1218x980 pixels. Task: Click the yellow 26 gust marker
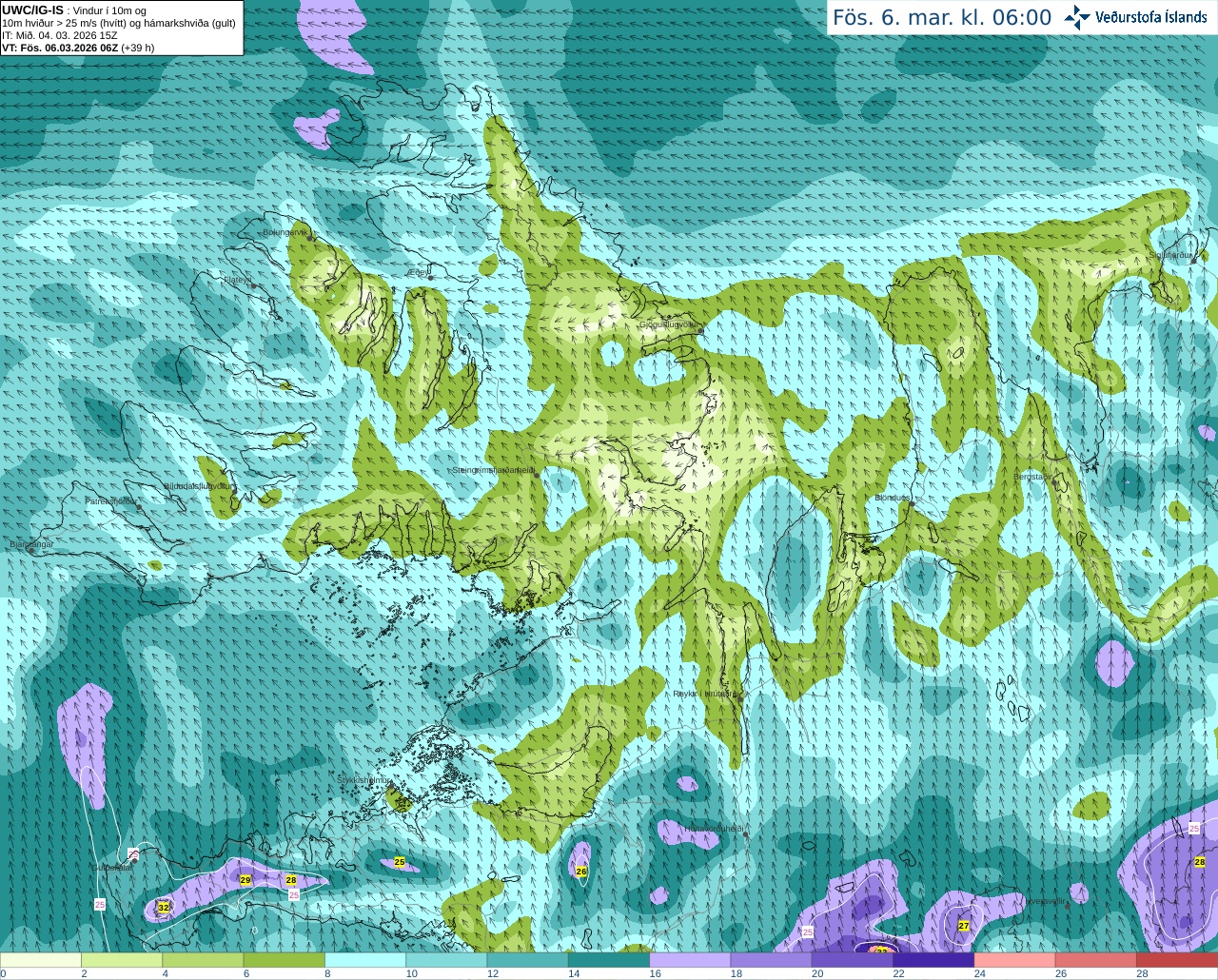pyautogui.click(x=581, y=871)
